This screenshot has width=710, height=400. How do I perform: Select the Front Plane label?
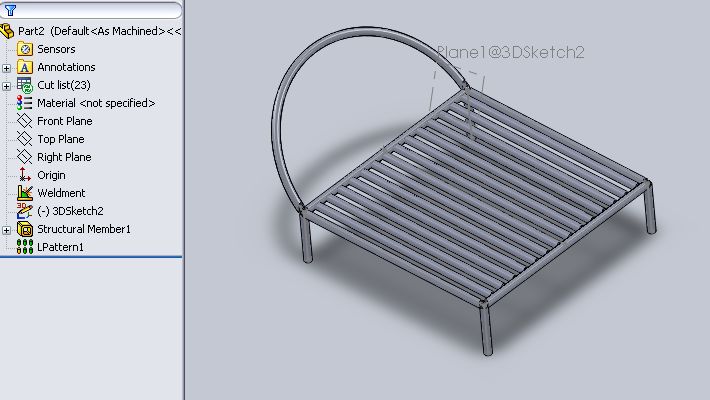(65, 121)
